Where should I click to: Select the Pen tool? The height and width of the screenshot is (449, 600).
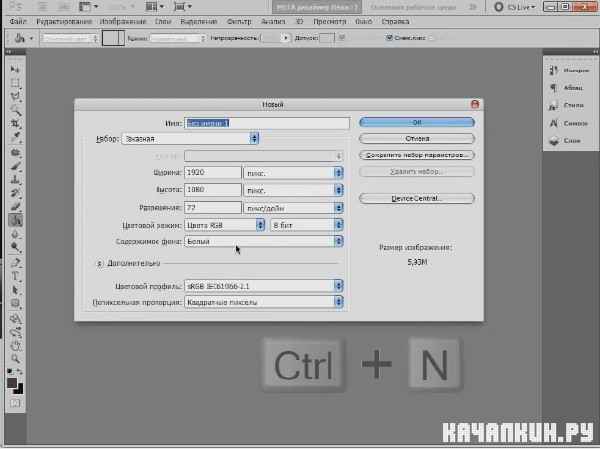[15, 263]
